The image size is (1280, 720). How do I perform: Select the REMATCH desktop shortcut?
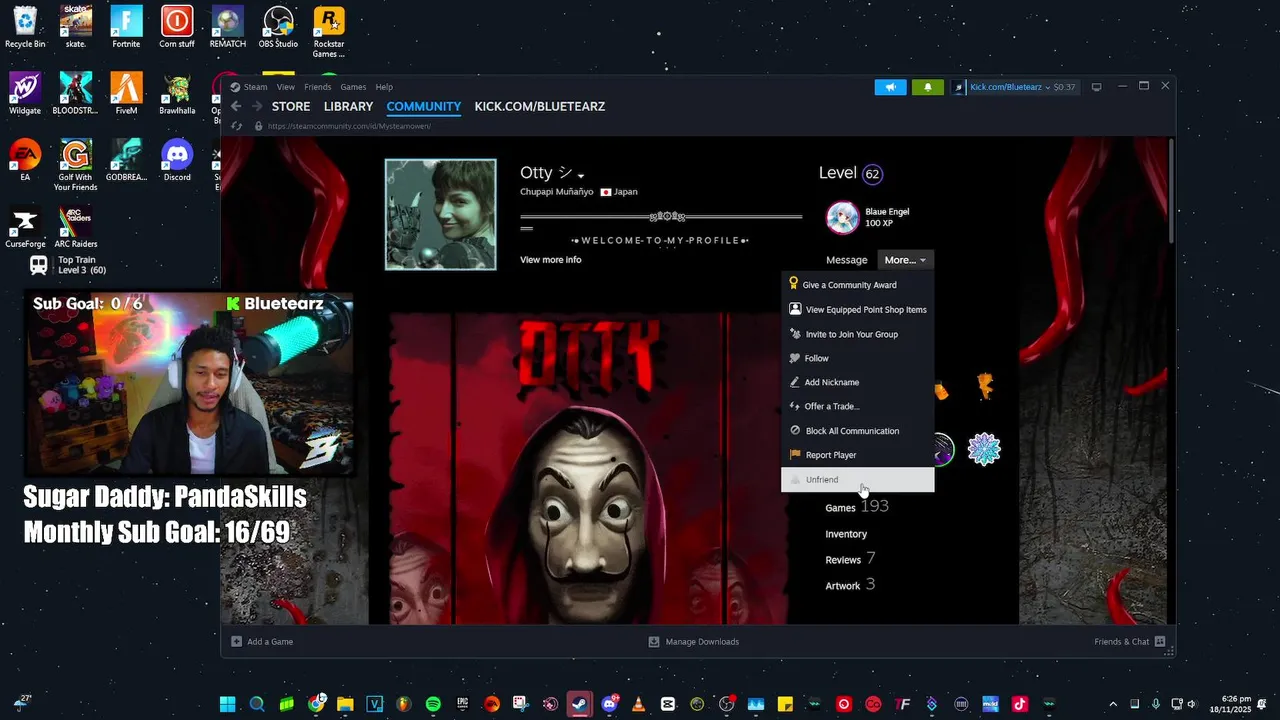pos(228,27)
